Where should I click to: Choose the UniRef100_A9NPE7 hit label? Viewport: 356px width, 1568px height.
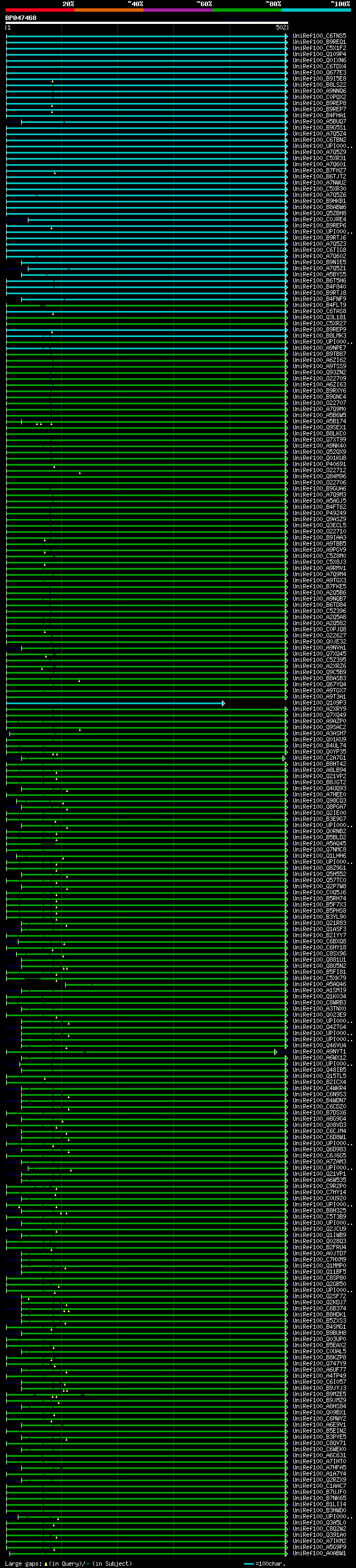pyautogui.click(x=319, y=348)
